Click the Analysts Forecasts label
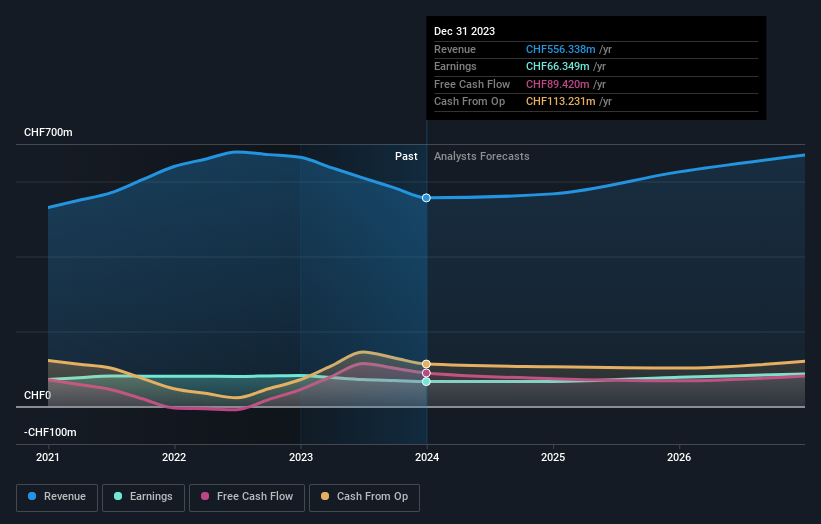The width and height of the screenshot is (821, 524). pyautogui.click(x=482, y=156)
